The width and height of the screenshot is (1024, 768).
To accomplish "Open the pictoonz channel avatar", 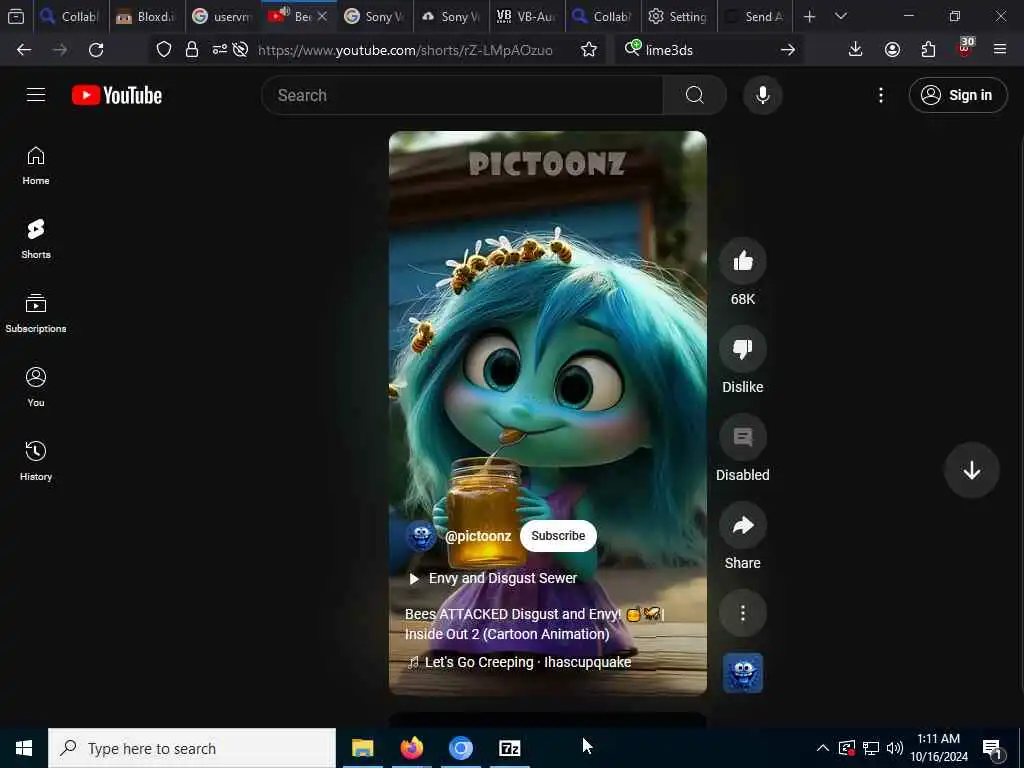I will tap(421, 536).
